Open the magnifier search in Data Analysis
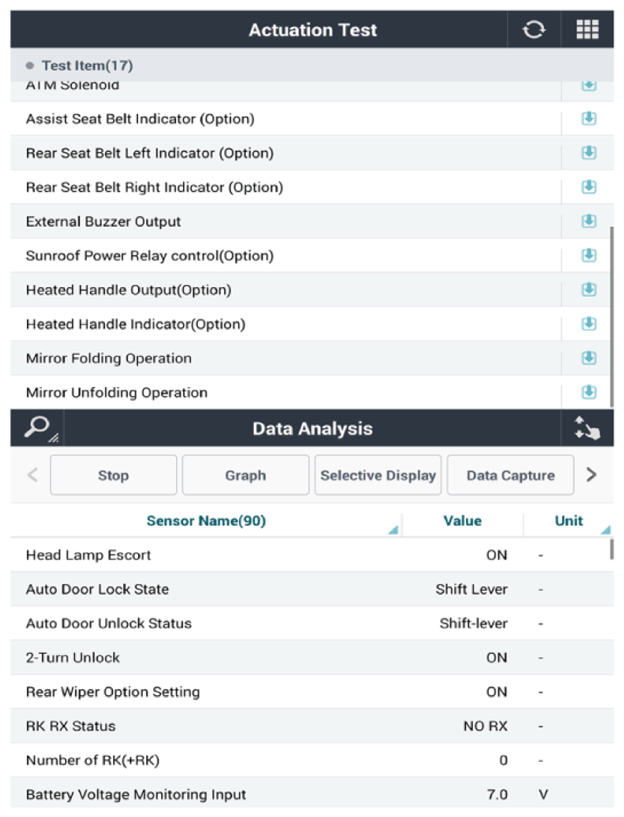Viewport: 624px width, 817px height. pyautogui.click(x=38, y=428)
